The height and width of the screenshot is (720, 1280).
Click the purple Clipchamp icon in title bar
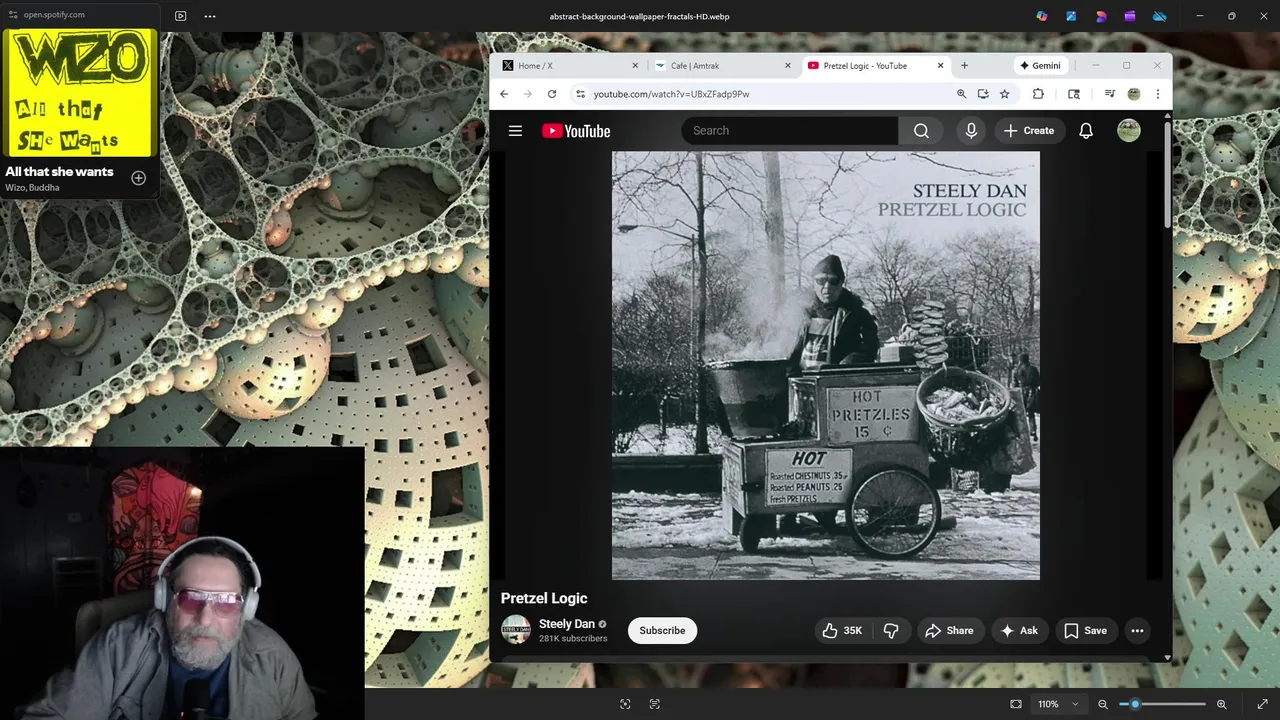1130,16
